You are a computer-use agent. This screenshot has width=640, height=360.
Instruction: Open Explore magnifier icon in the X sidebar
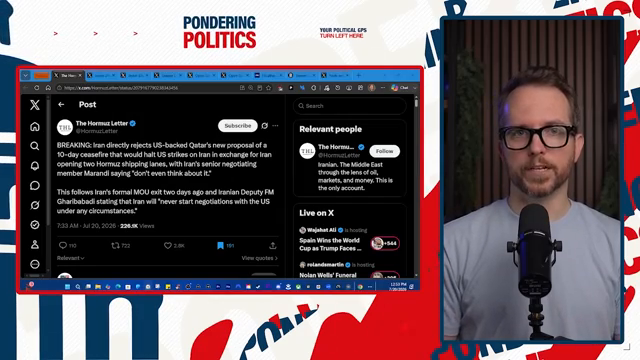(35, 146)
